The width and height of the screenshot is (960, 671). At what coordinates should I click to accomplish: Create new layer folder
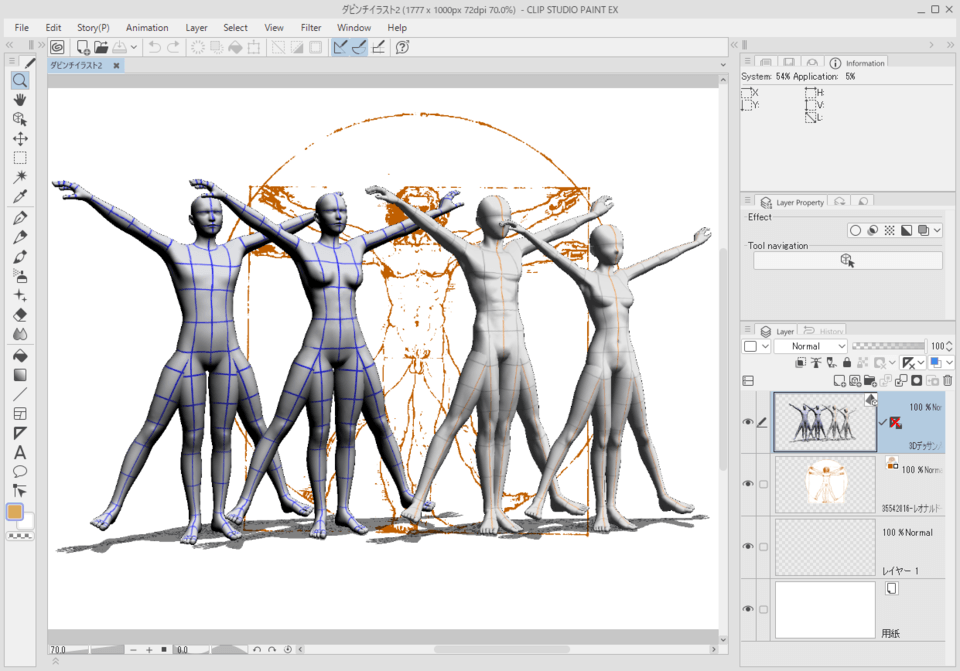870,381
